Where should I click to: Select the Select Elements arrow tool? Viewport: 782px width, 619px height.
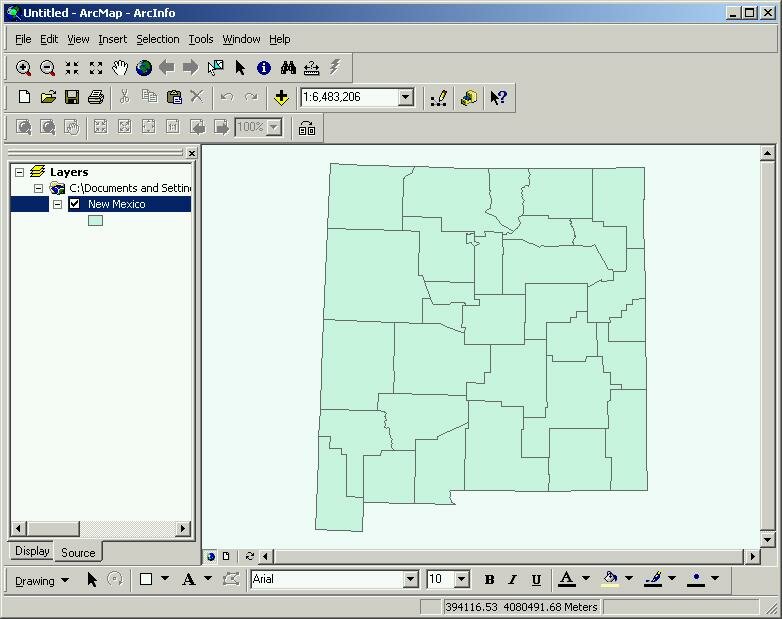click(240, 68)
